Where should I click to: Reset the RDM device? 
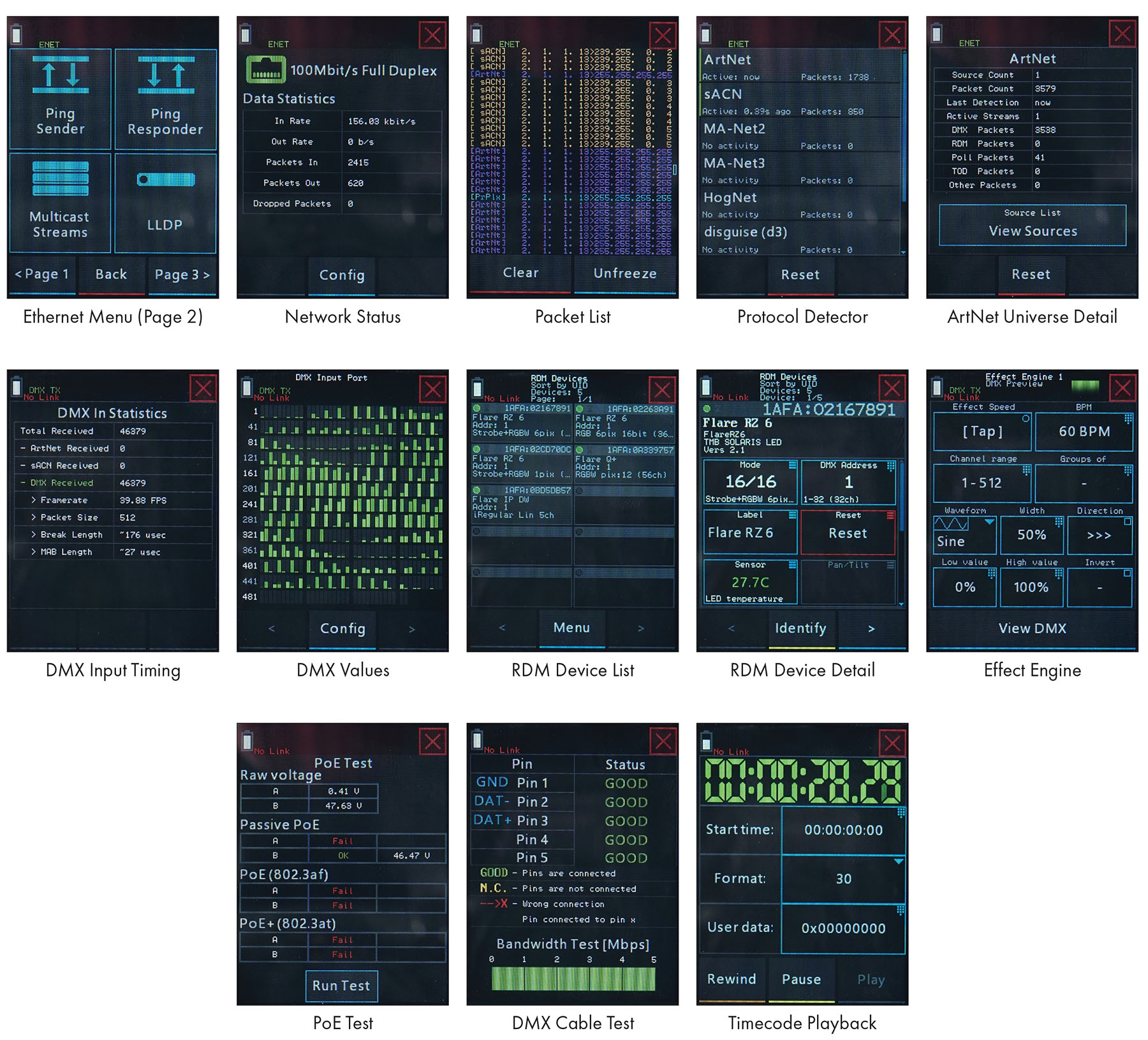click(848, 532)
